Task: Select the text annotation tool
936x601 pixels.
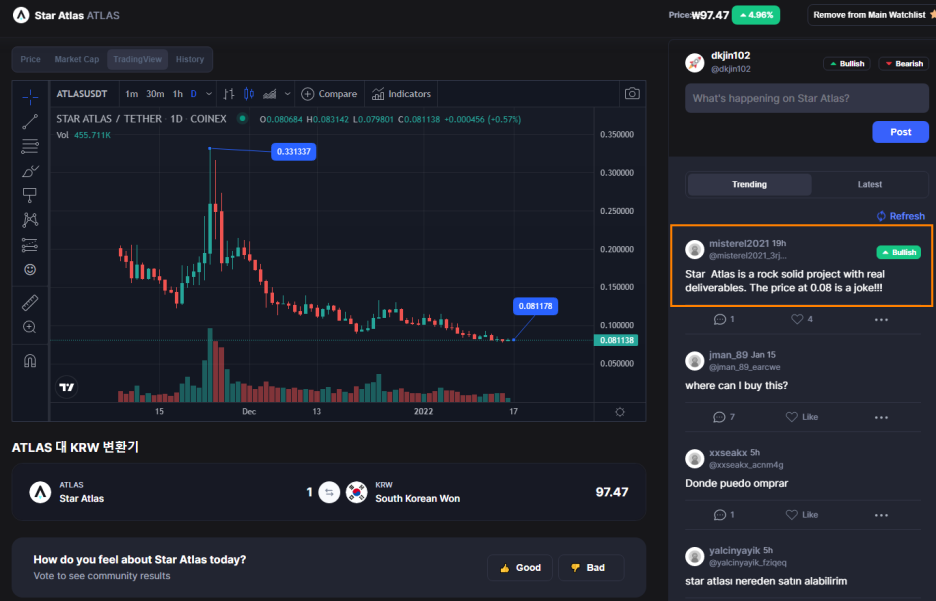Action: click(x=29, y=195)
